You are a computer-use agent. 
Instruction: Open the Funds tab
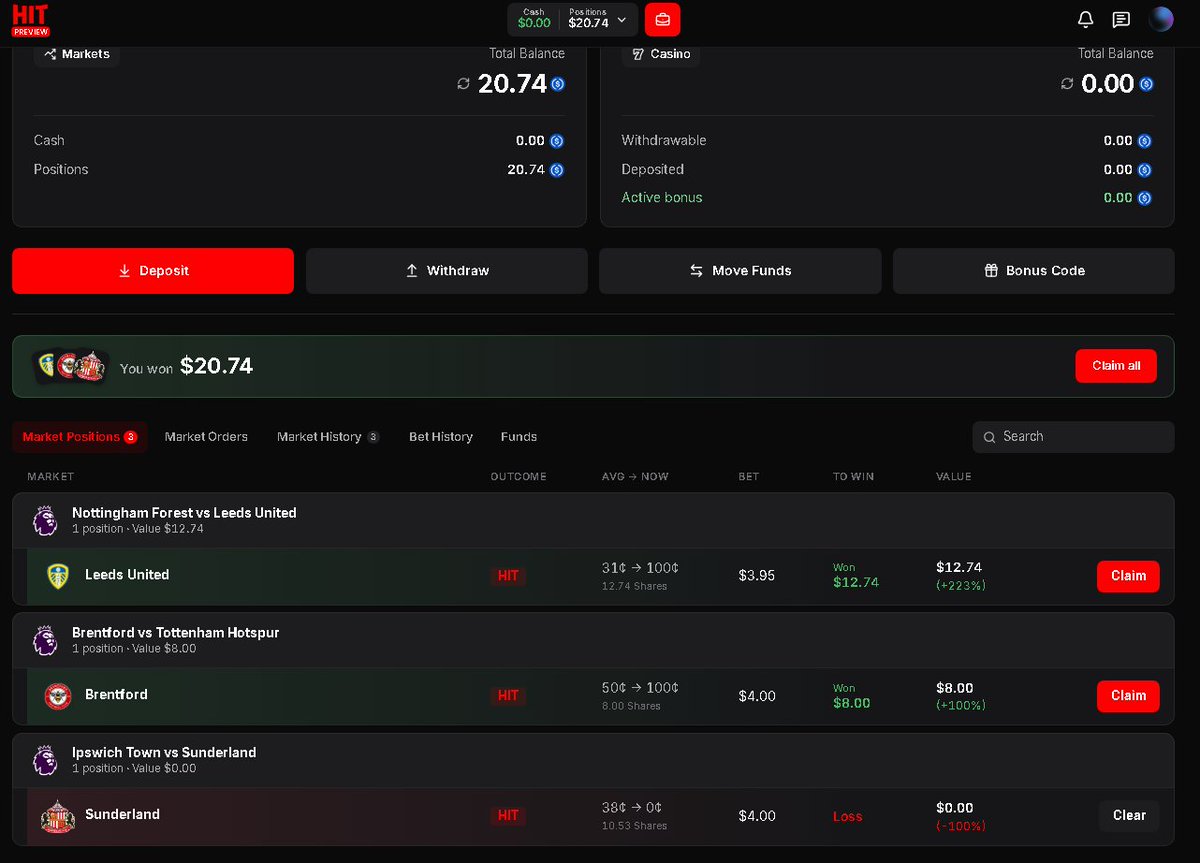coord(519,437)
